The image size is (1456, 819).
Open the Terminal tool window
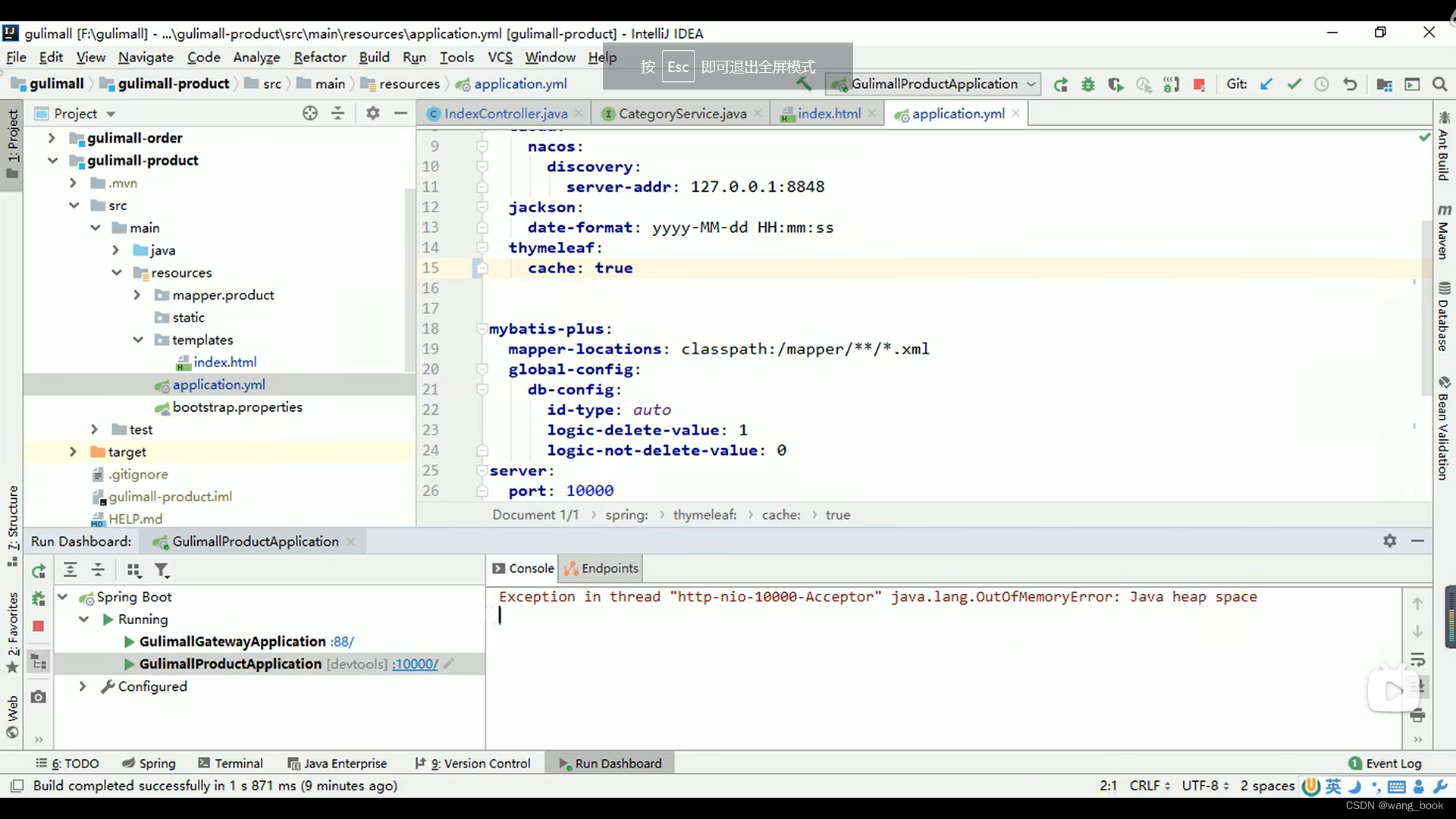tap(231, 763)
